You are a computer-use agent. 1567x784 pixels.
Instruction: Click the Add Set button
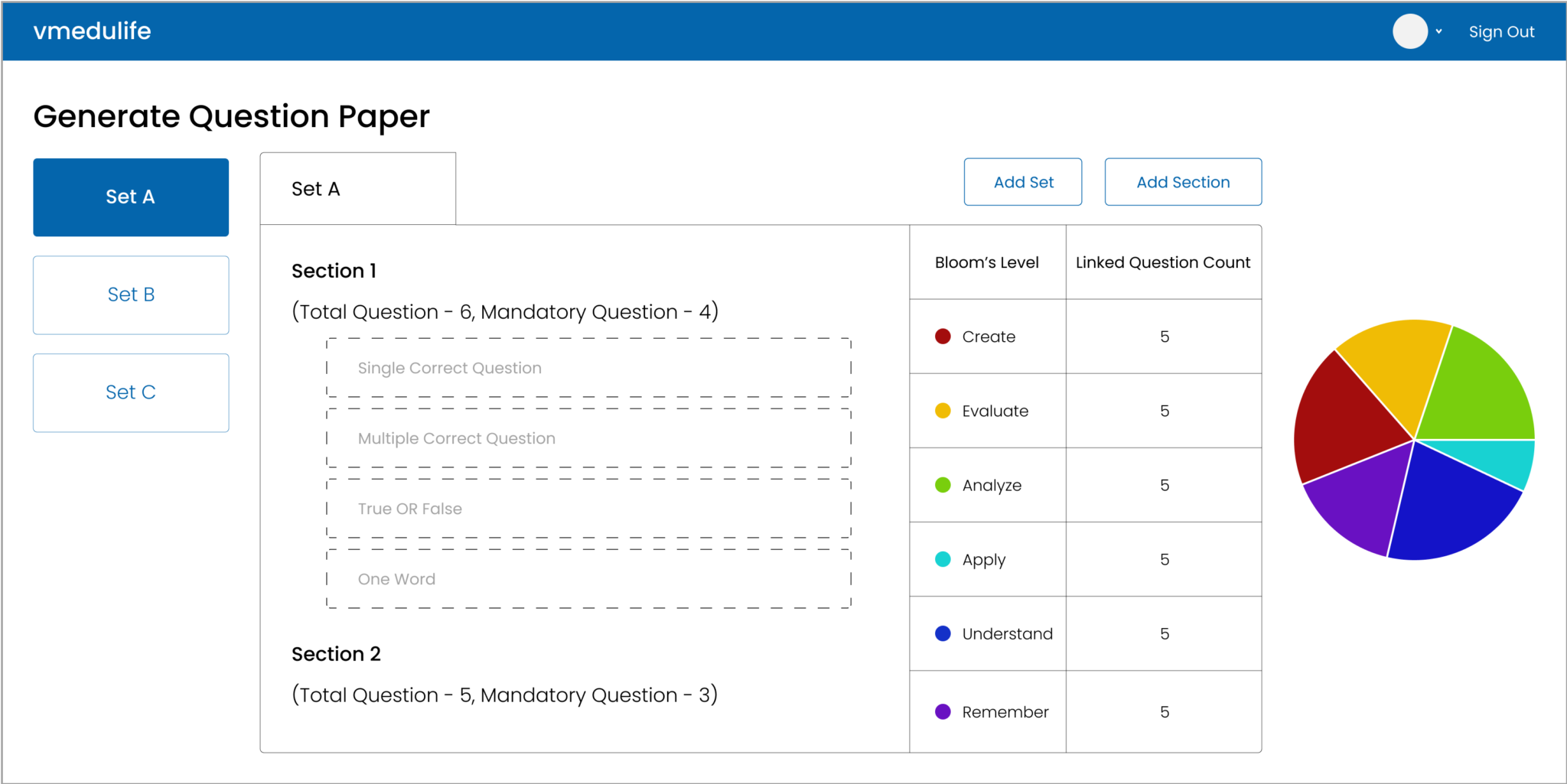(1023, 181)
